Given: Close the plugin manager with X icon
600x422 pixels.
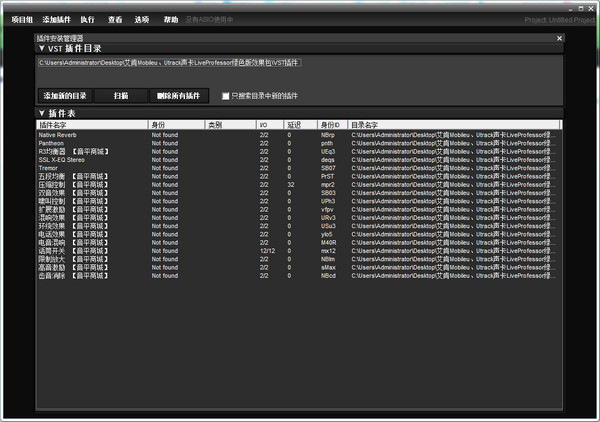Looking at the screenshot, I should point(559,38).
